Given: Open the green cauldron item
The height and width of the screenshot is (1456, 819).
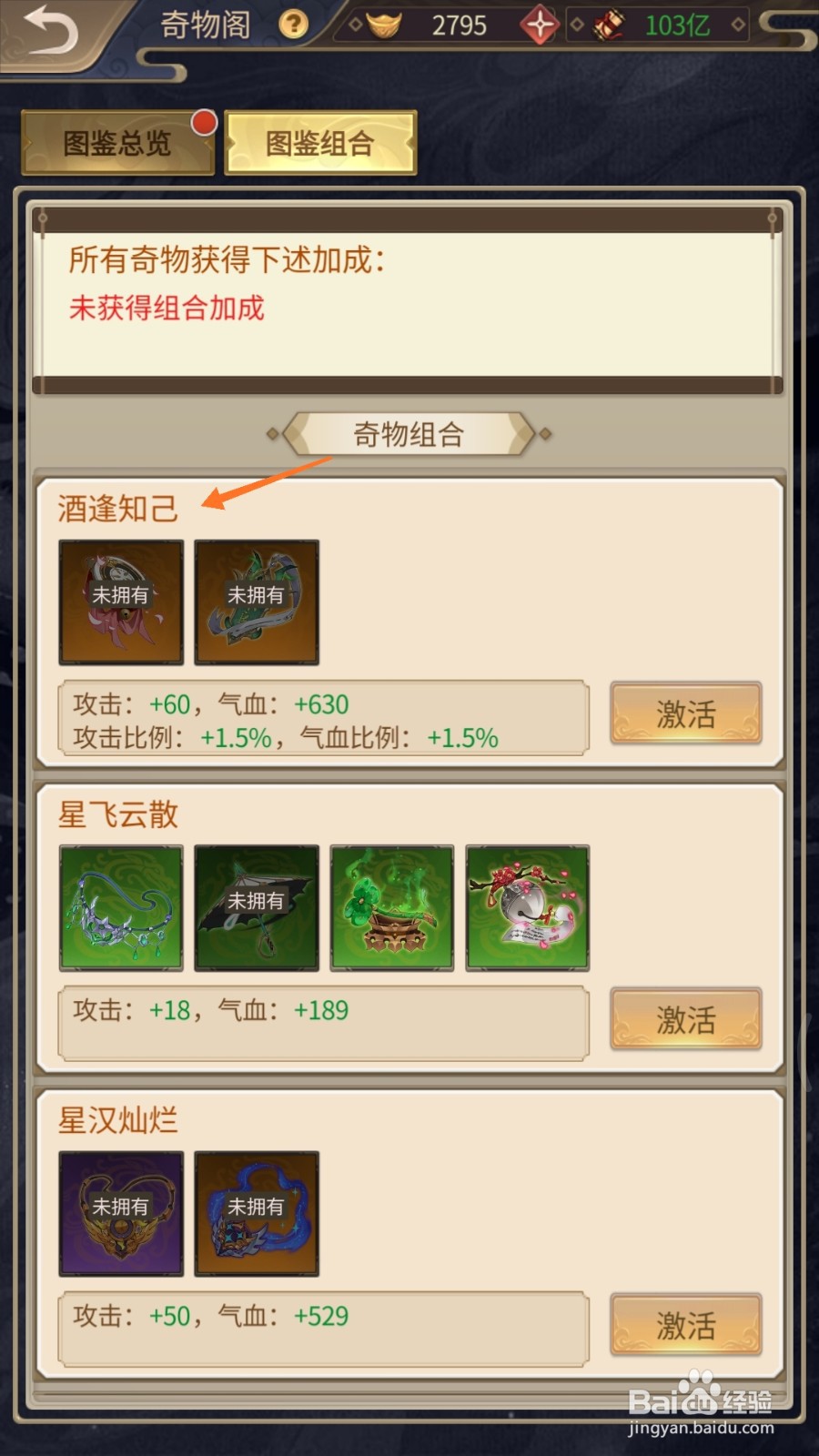Looking at the screenshot, I should point(392,908).
